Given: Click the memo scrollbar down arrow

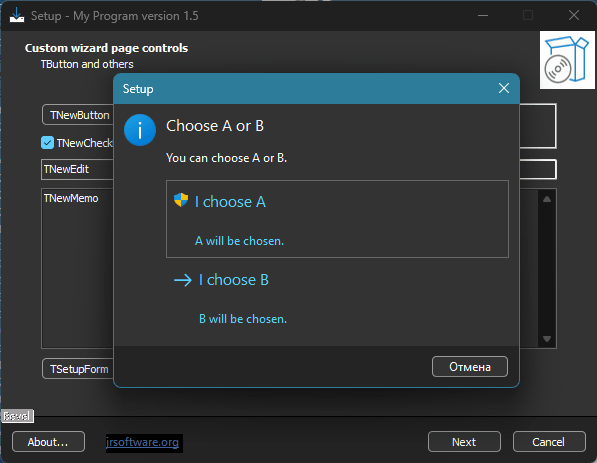Looking at the screenshot, I should 547,338.
